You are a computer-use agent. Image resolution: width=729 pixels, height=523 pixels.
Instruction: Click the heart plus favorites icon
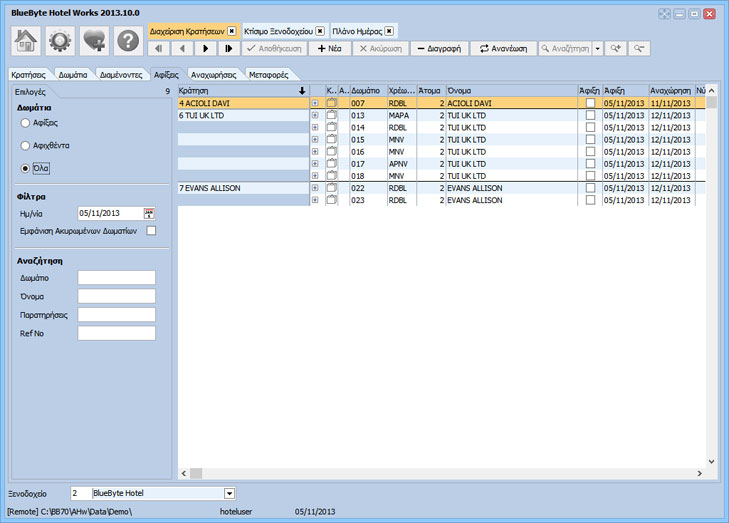point(94,40)
